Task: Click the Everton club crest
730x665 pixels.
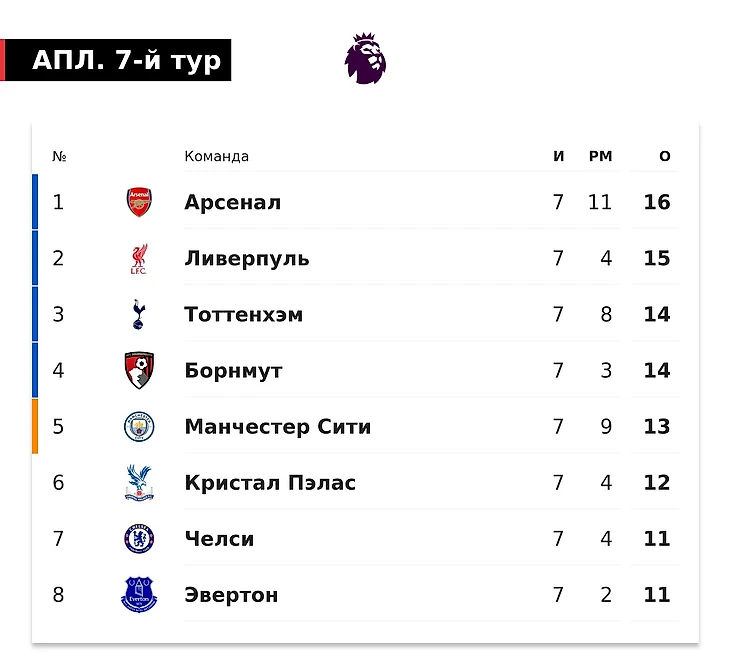Action: [139, 595]
